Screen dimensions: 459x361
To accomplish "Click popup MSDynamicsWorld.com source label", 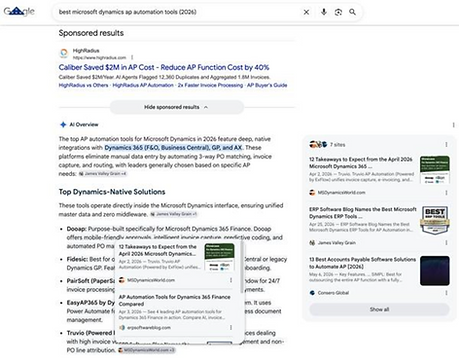I will tap(151, 280).
